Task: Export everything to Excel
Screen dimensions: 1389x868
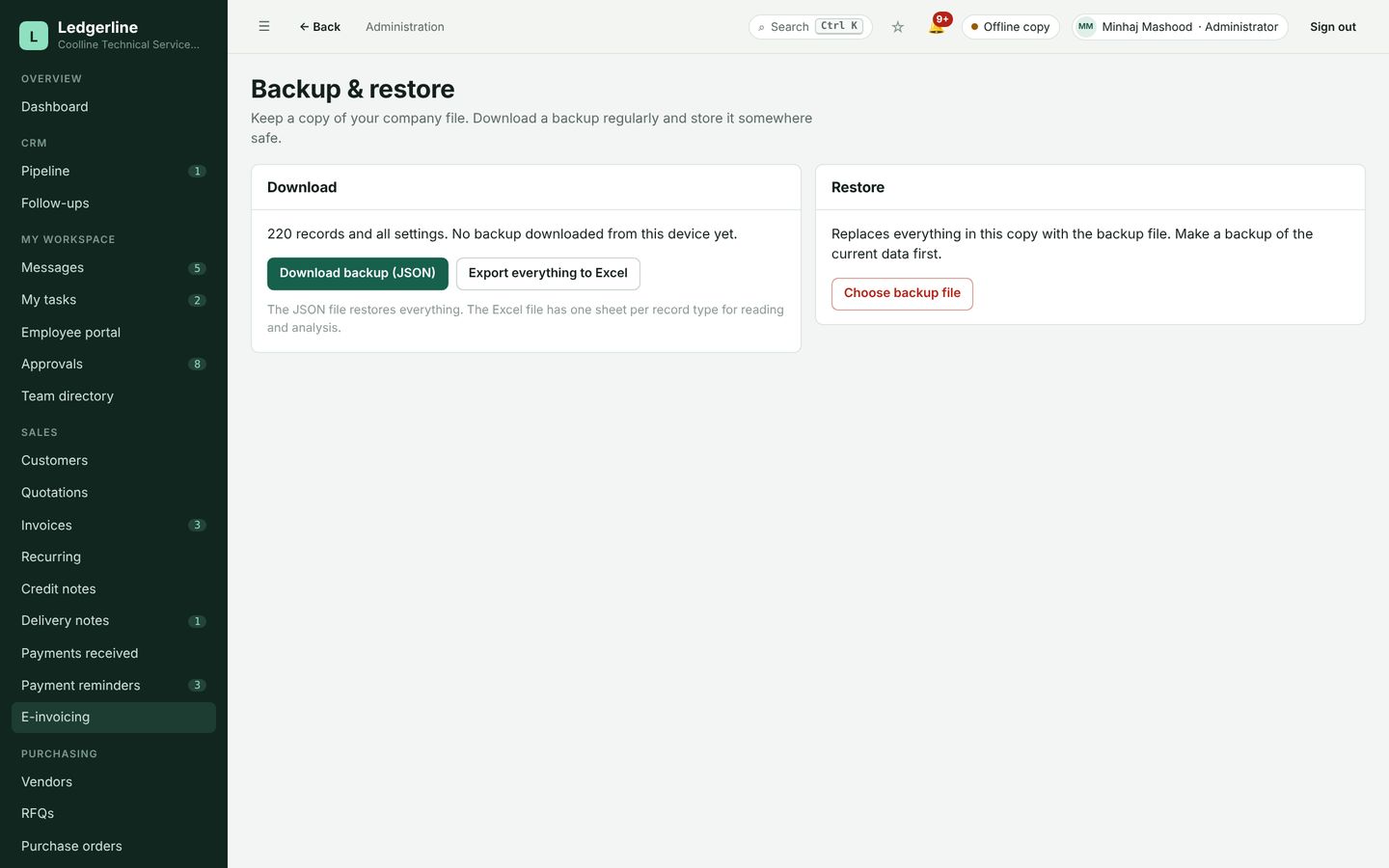Action: click(548, 274)
